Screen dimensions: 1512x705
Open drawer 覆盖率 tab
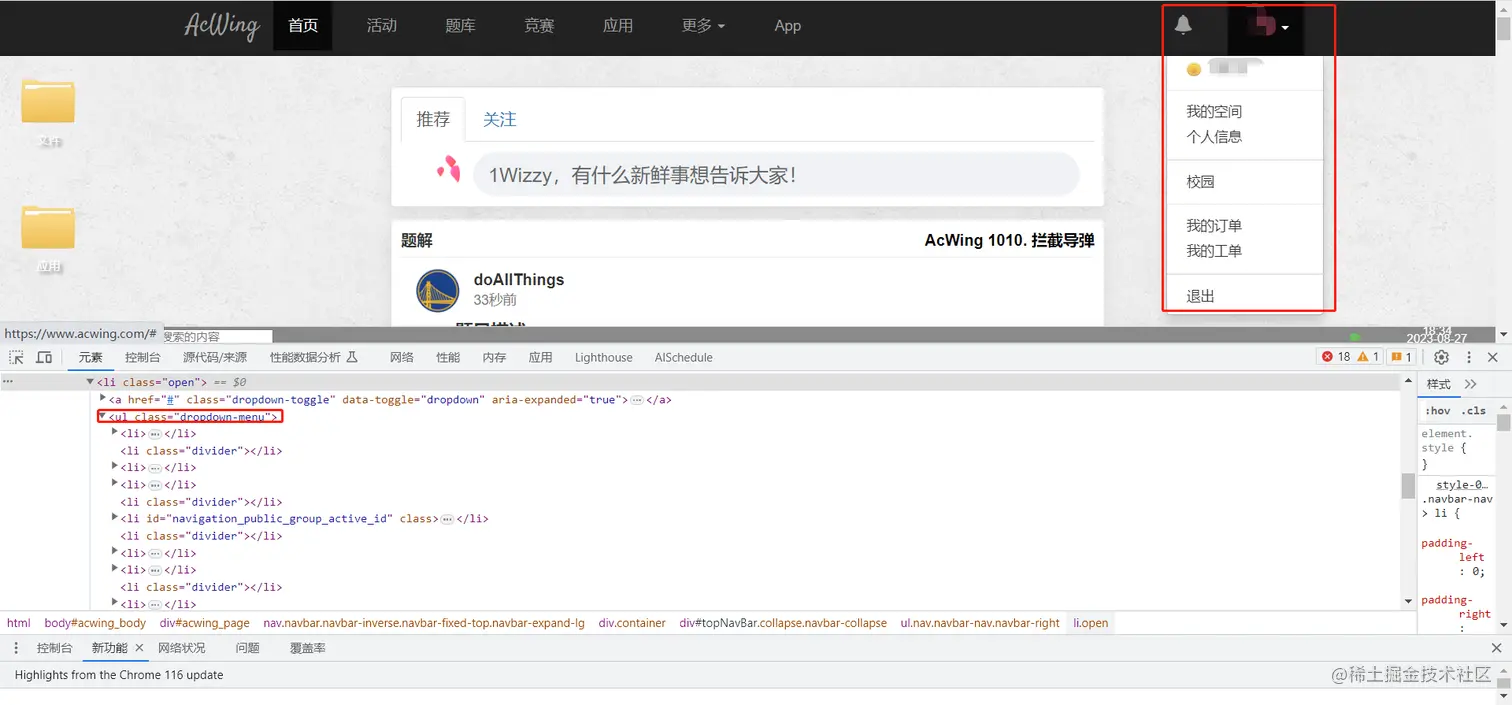click(x=307, y=648)
